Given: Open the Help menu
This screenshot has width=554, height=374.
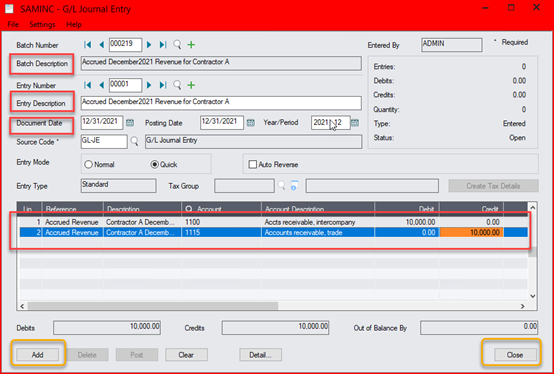Looking at the screenshot, I should (x=74, y=25).
